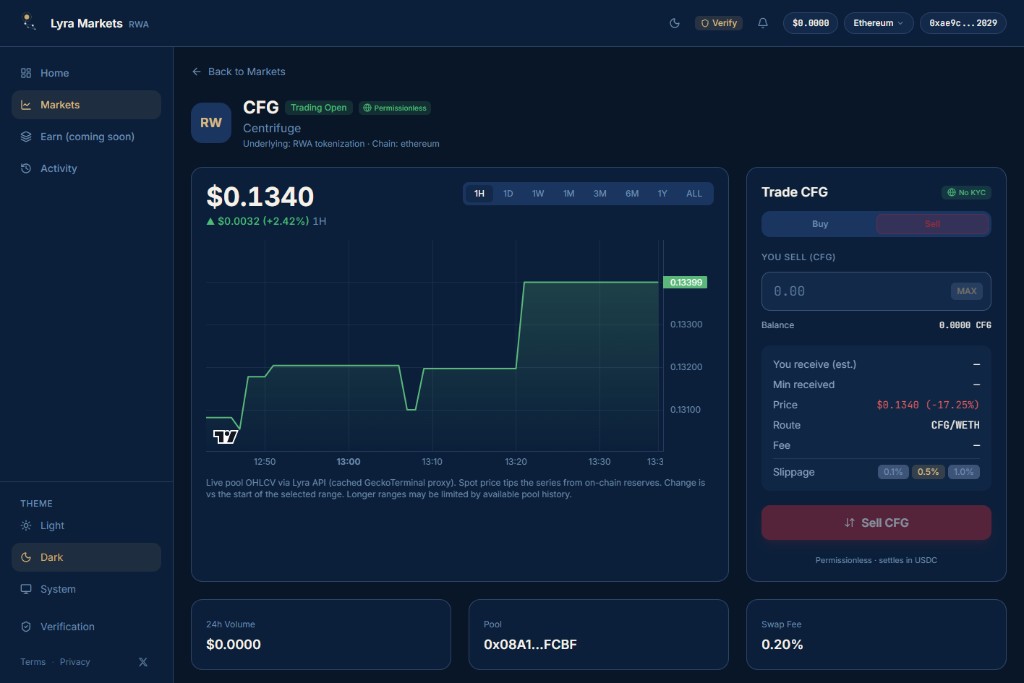Image resolution: width=1024 pixels, height=683 pixels.
Task: Switch to the Buy tab
Action: (820, 224)
